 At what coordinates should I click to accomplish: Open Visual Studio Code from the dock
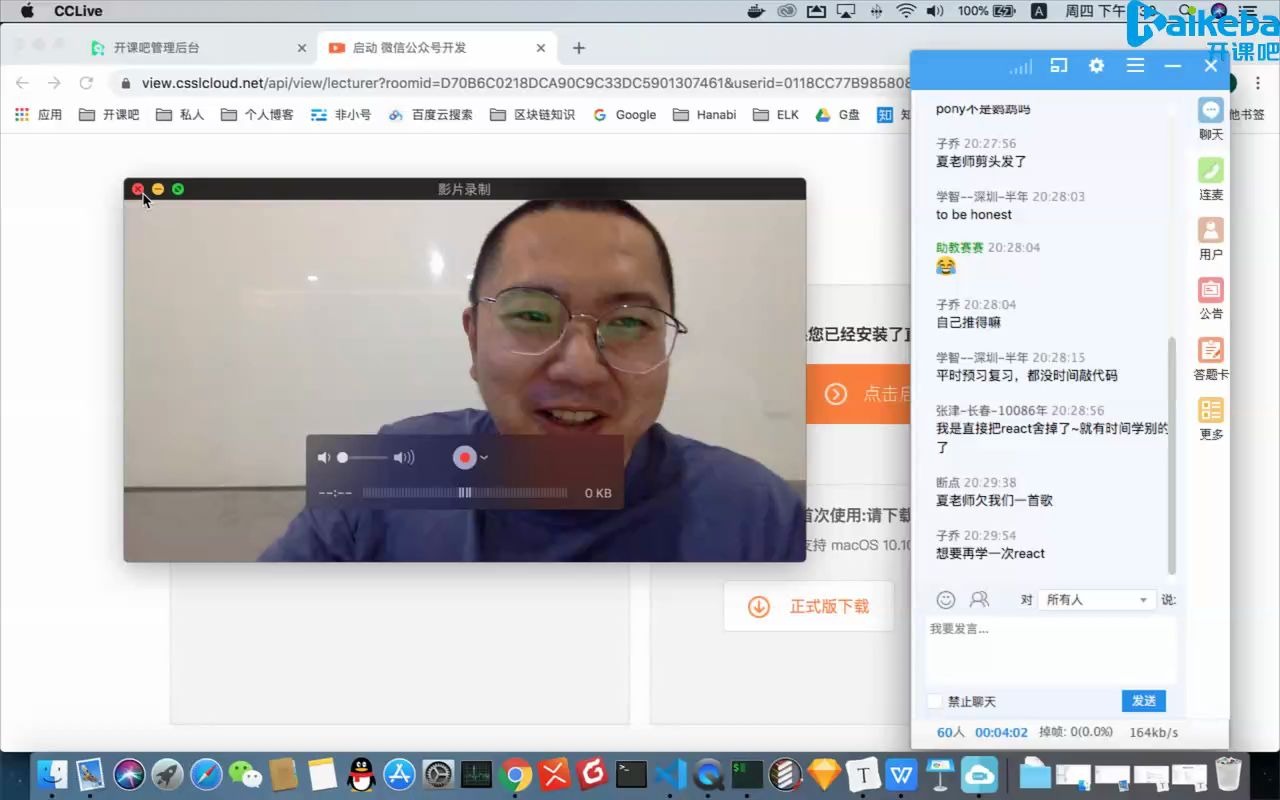click(x=671, y=774)
